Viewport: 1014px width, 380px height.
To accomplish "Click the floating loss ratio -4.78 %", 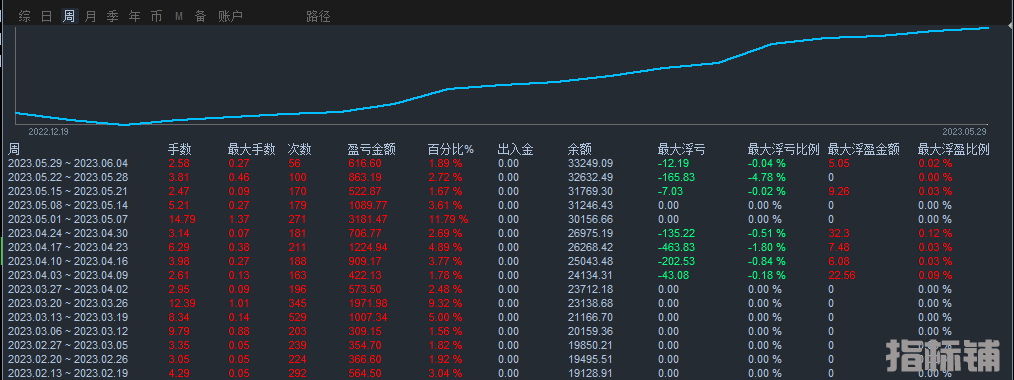I will click(x=766, y=177).
